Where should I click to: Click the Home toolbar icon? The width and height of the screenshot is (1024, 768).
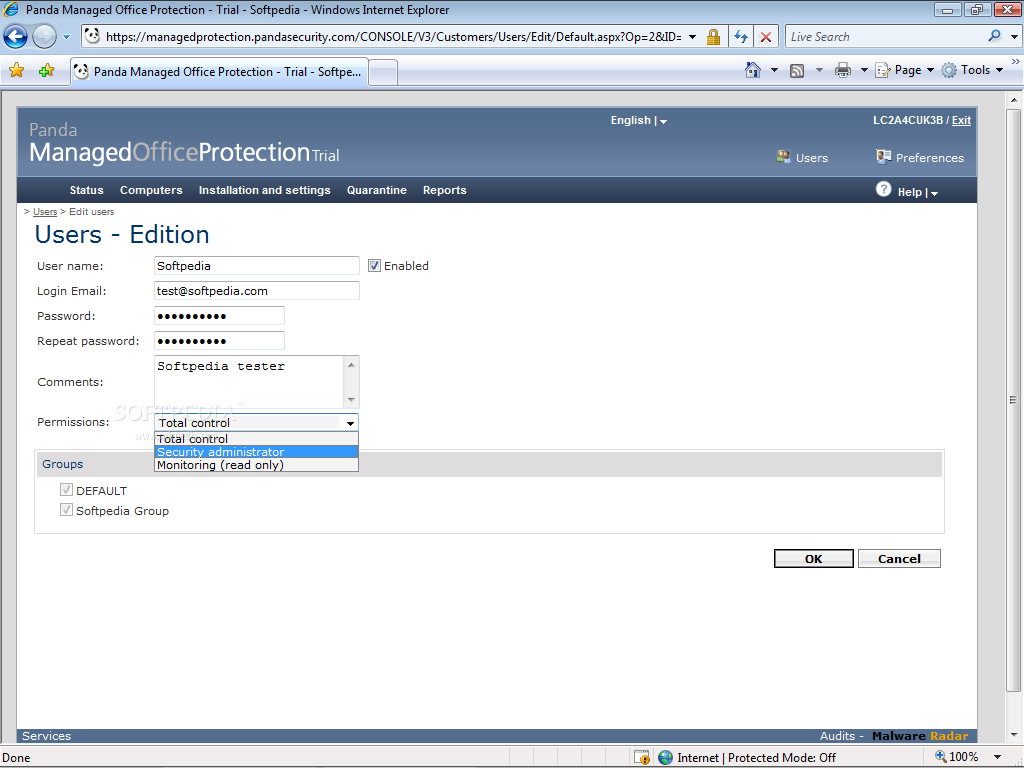752,70
